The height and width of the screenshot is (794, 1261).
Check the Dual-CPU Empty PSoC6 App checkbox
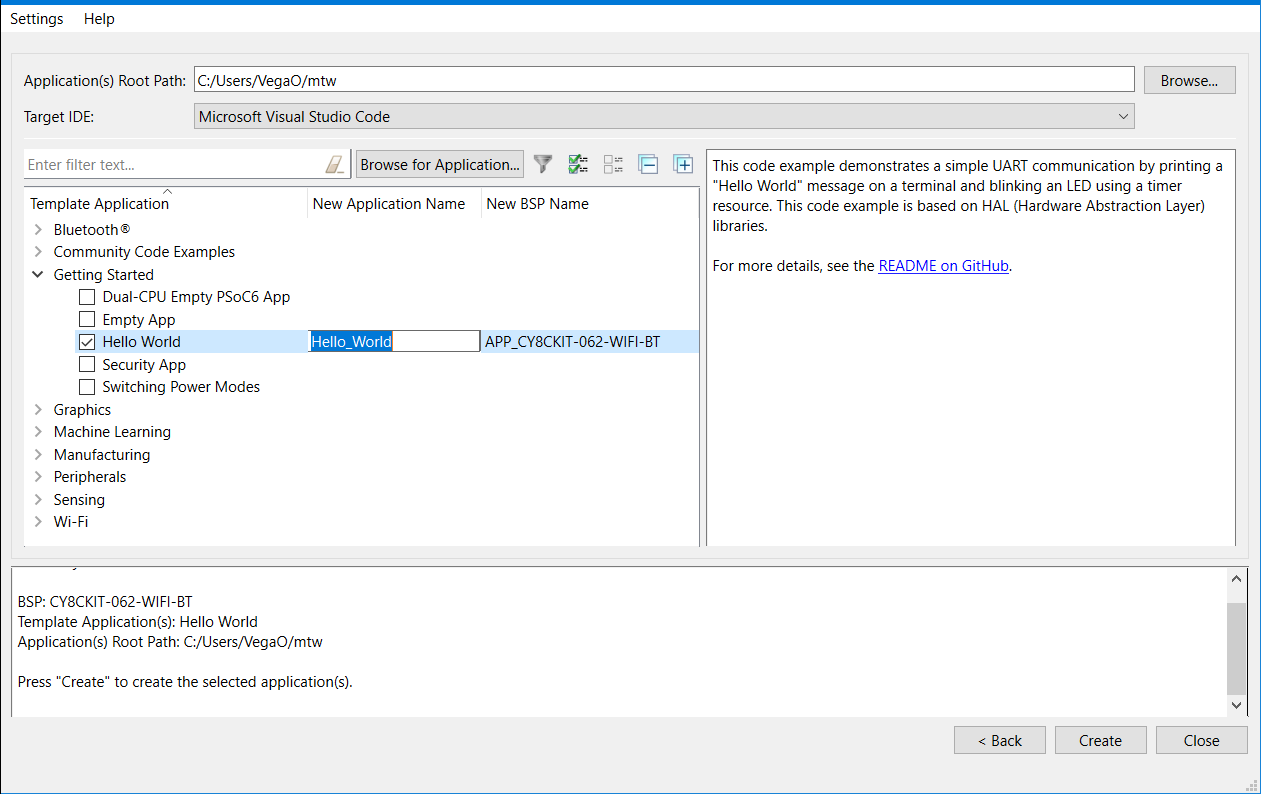(x=87, y=297)
